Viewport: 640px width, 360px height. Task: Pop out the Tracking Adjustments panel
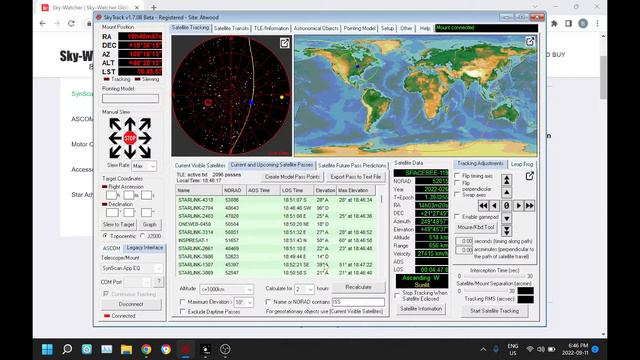[529, 176]
